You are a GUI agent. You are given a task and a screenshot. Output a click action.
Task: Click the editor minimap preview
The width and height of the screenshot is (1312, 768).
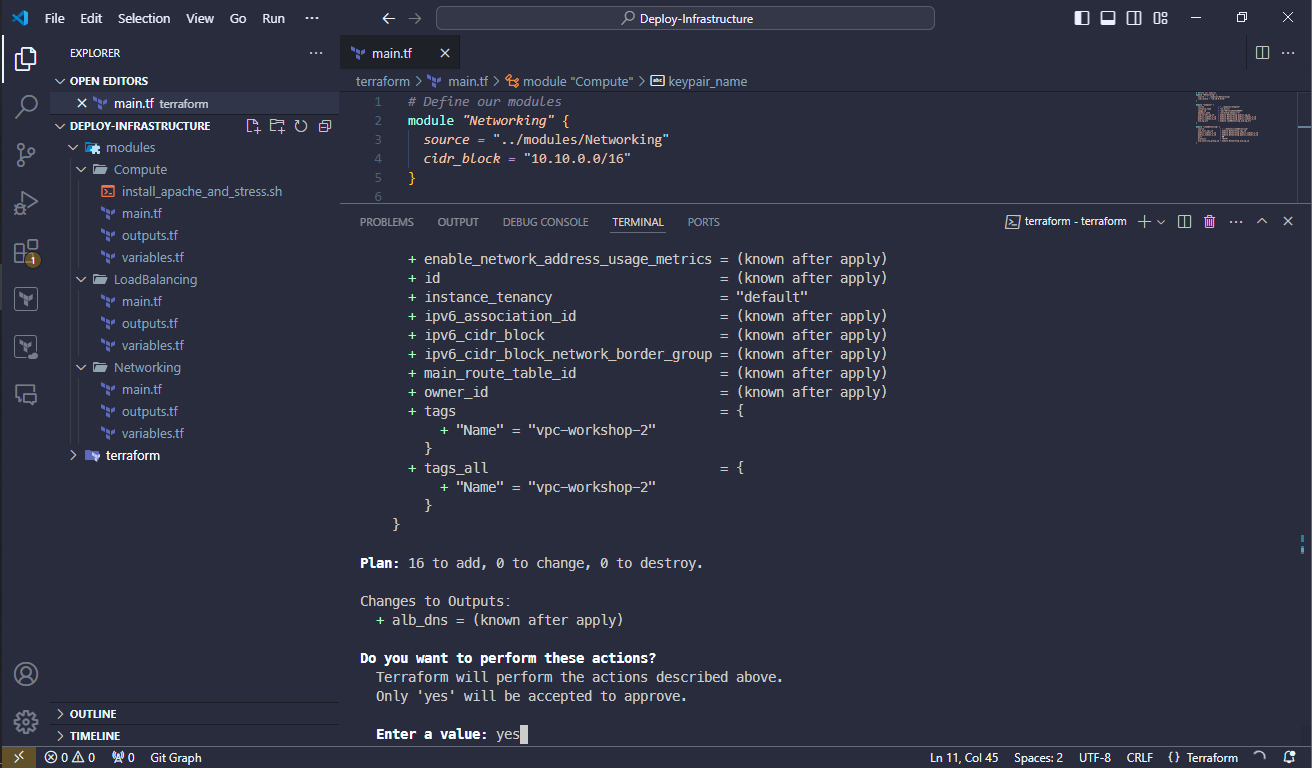click(x=1227, y=118)
